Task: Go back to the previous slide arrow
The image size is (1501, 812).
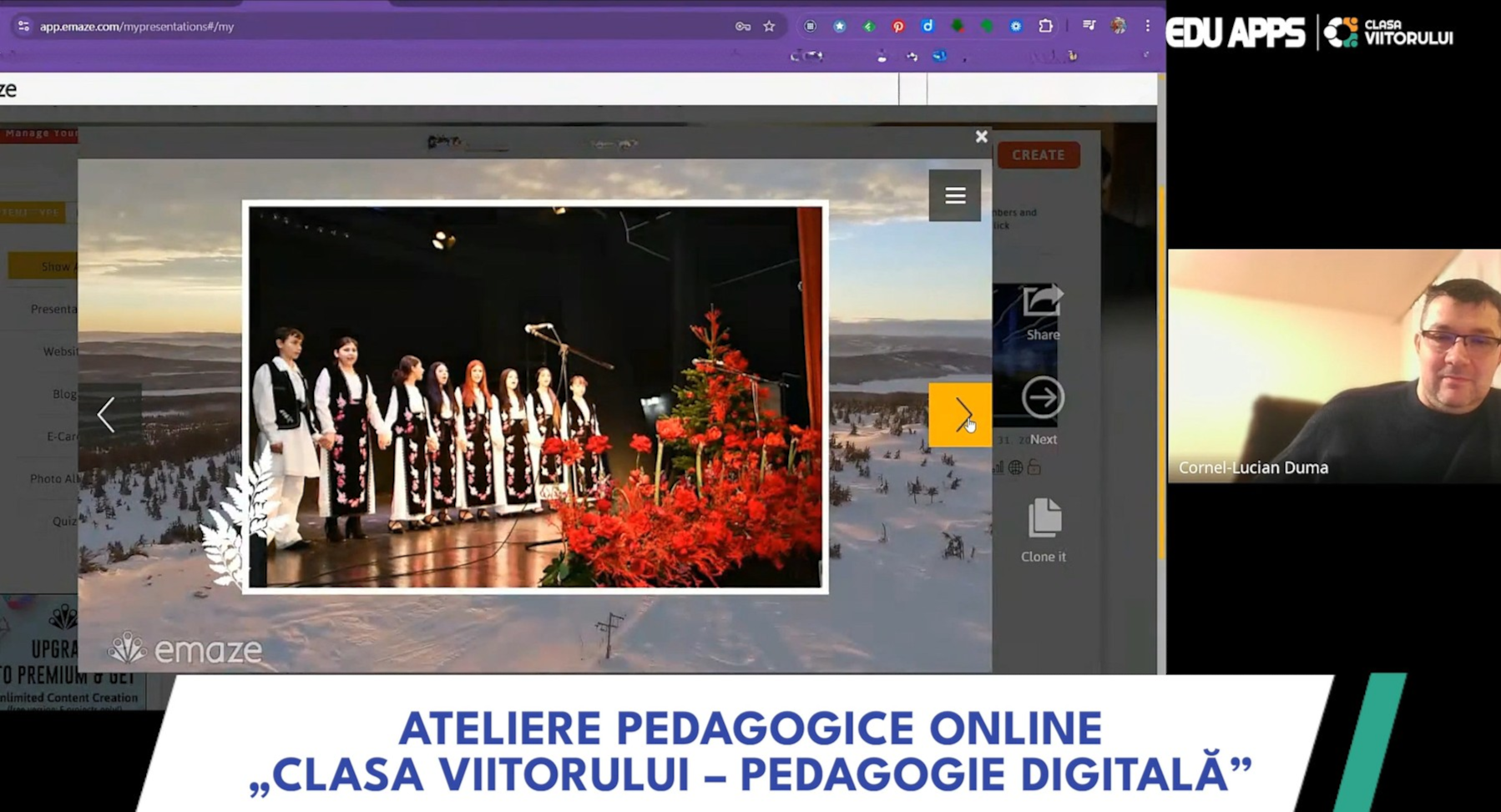Action: [107, 415]
